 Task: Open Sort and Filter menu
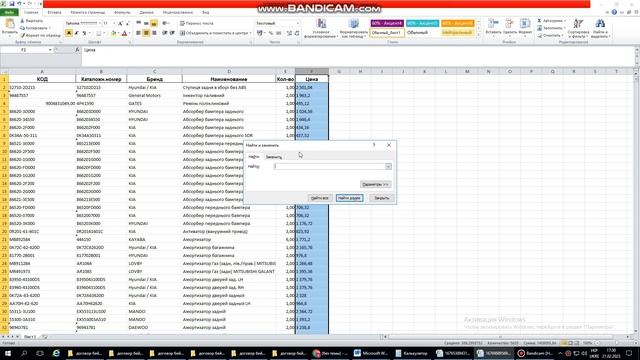[578, 28]
